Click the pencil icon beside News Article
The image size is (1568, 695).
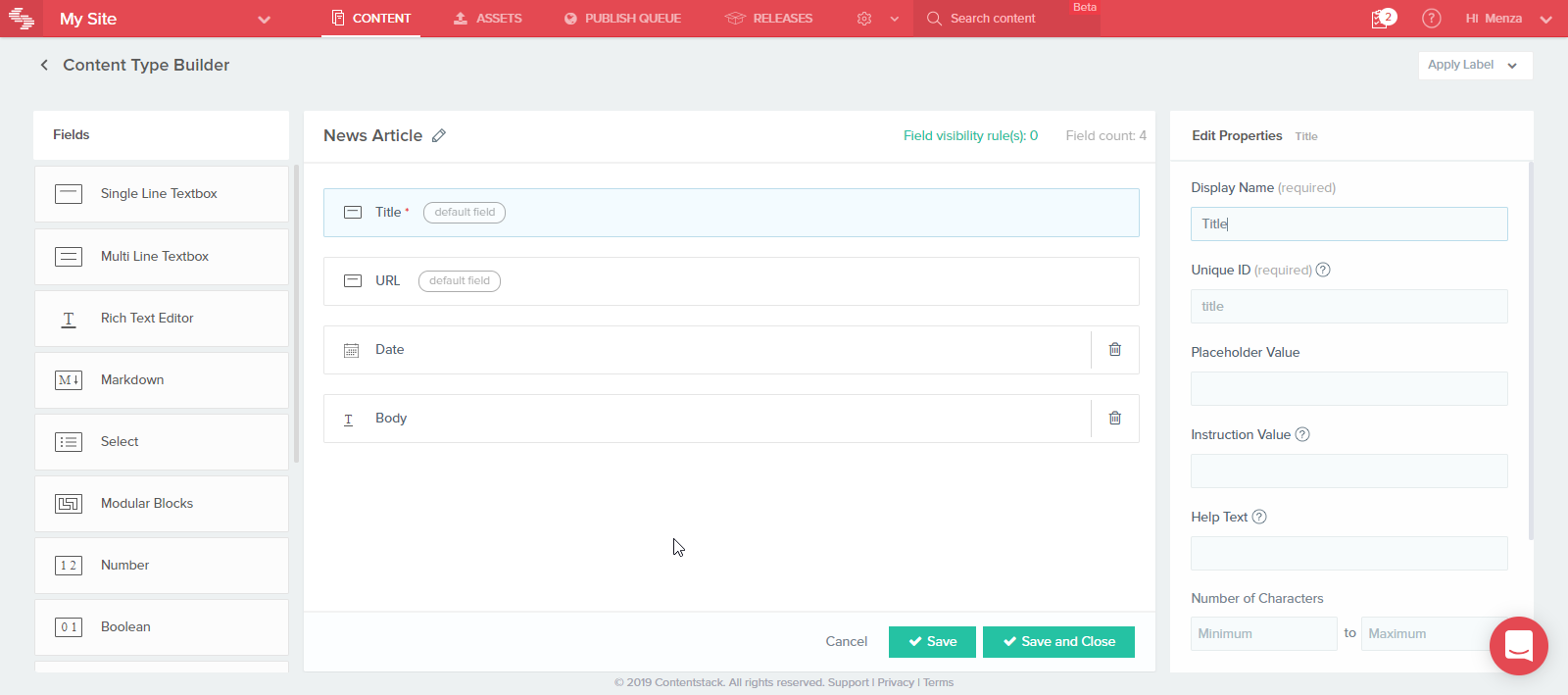point(439,136)
